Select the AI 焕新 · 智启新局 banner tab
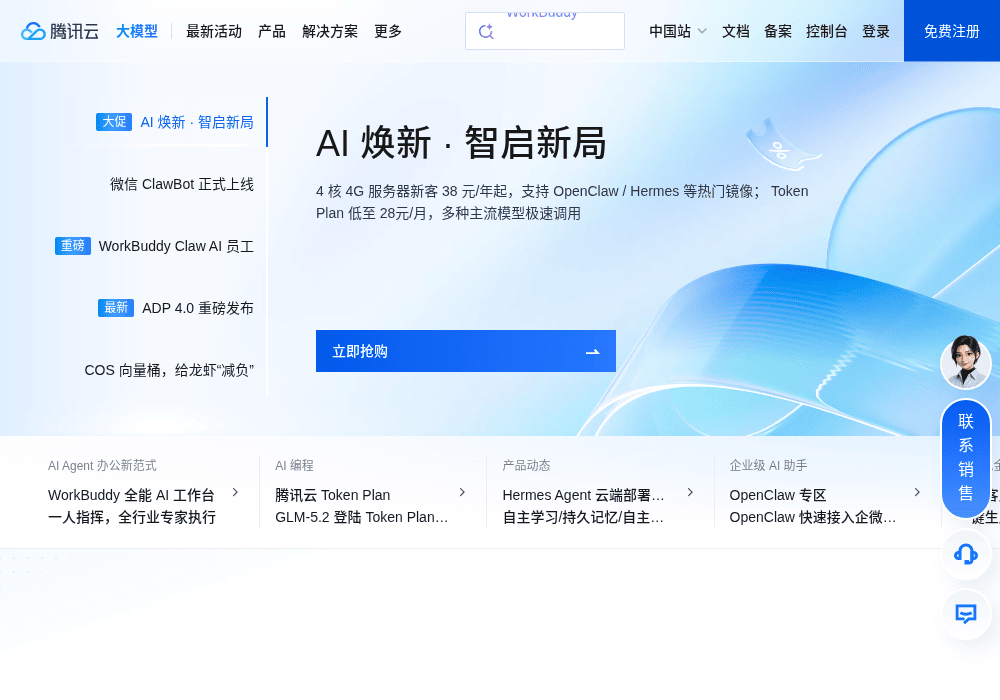This screenshot has width=1000, height=700. (x=197, y=122)
